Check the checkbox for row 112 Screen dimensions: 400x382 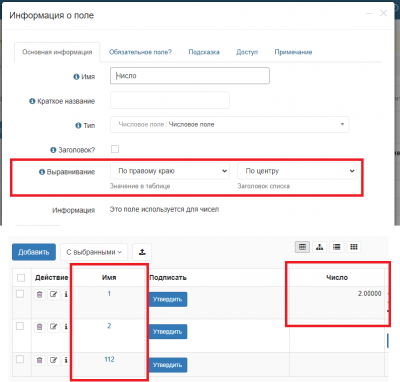click(x=20, y=359)
